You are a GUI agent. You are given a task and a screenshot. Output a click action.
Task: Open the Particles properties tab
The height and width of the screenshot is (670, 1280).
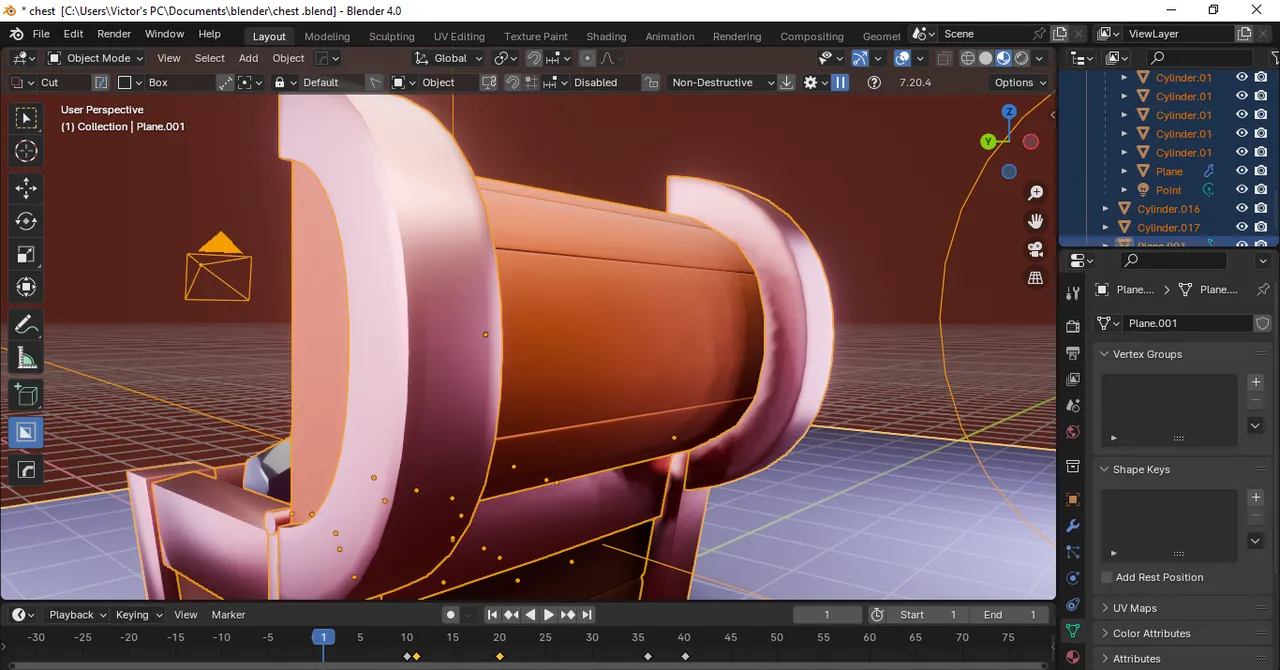click(x=1073, y=552)
